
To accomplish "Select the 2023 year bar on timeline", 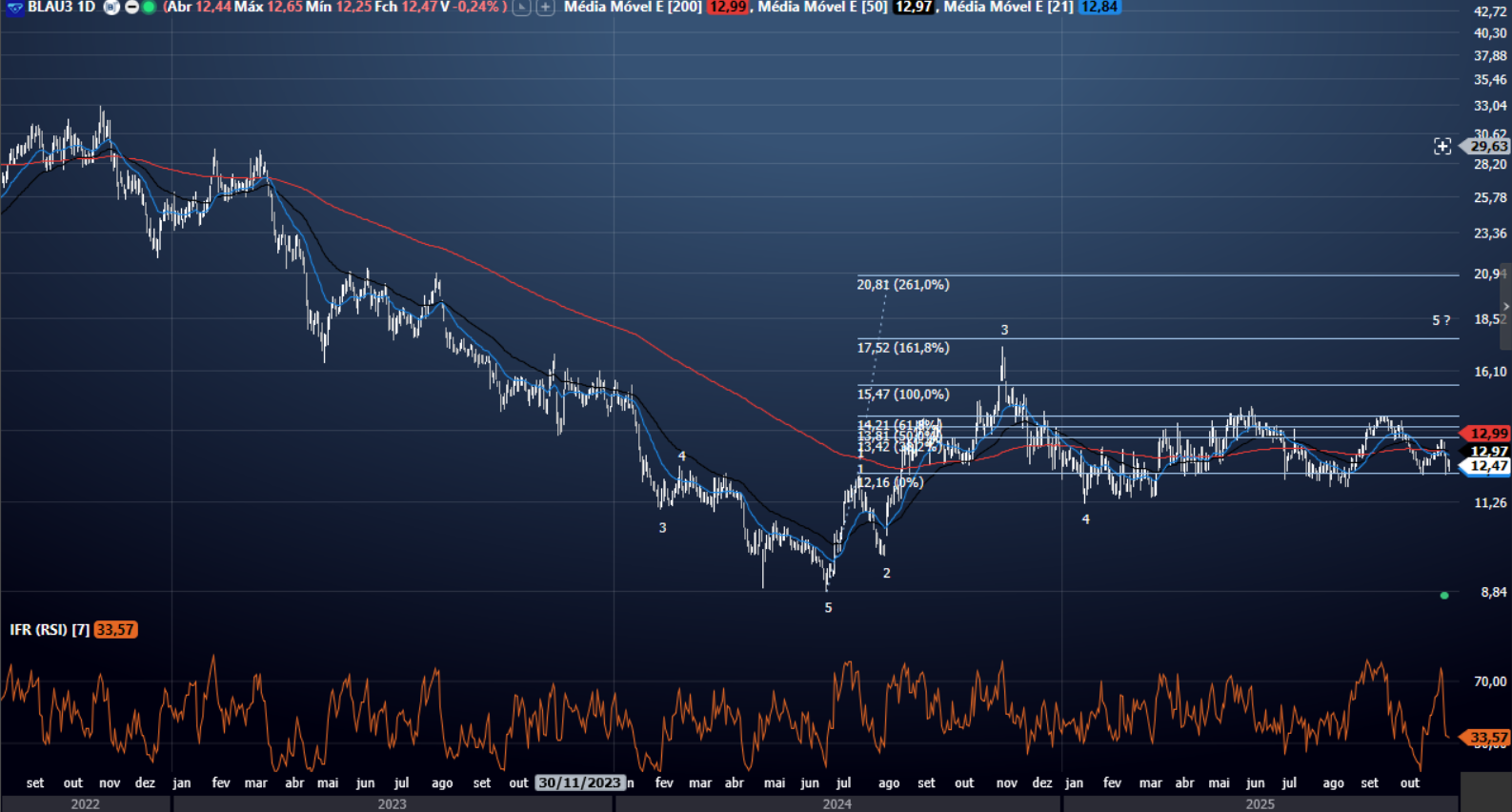I will pyautogui.click(x=392, y=804).
